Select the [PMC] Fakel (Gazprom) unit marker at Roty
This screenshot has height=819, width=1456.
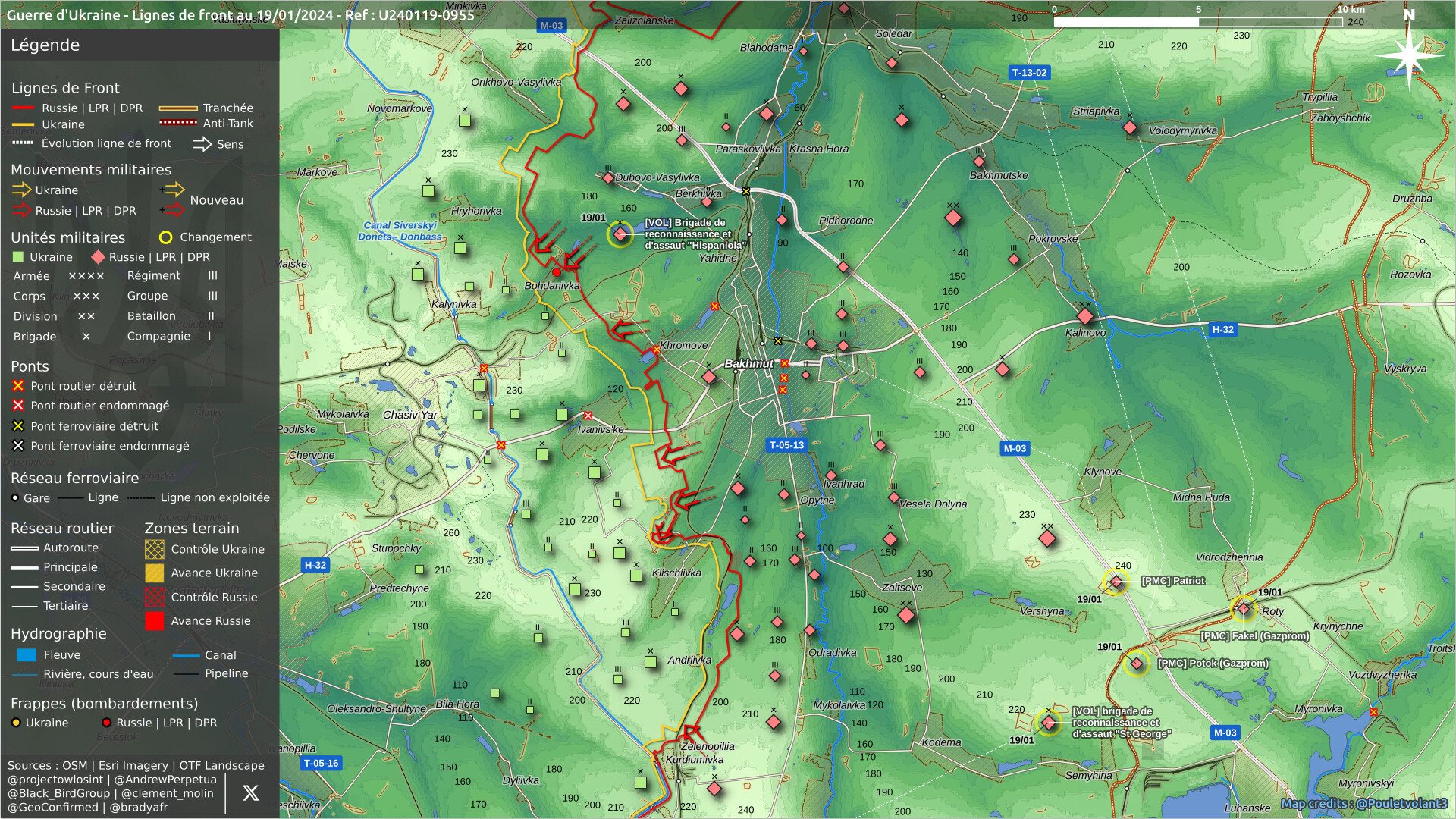click(x=1244, y=608)
